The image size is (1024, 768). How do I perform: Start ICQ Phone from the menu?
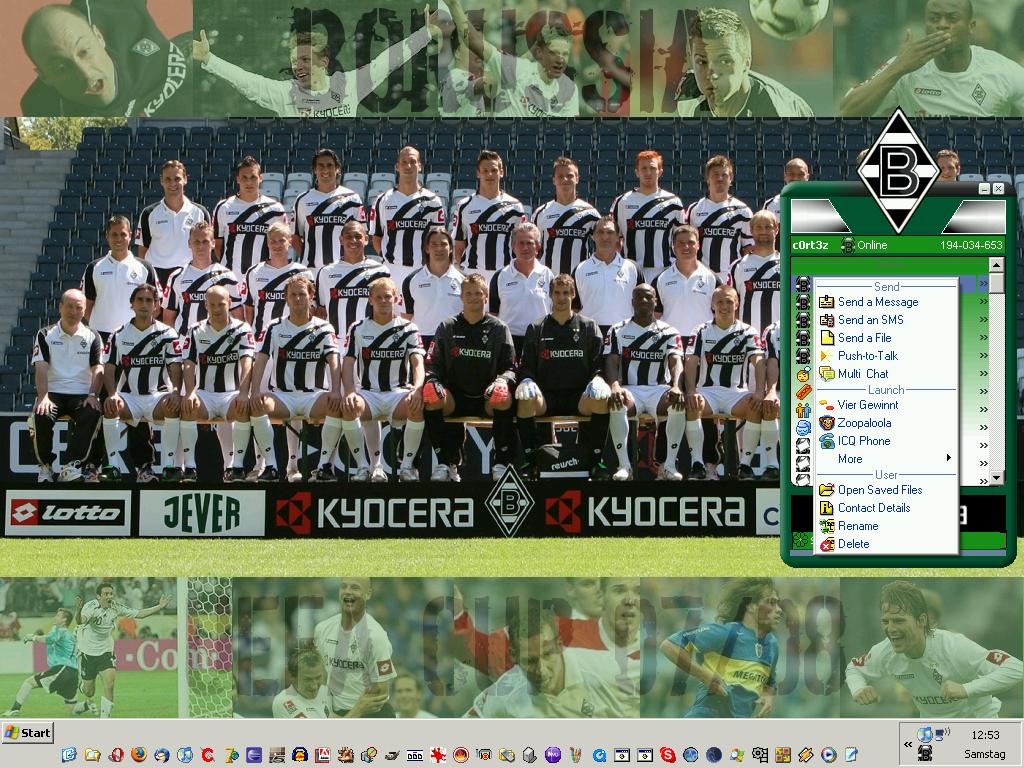tap(886, 441)
